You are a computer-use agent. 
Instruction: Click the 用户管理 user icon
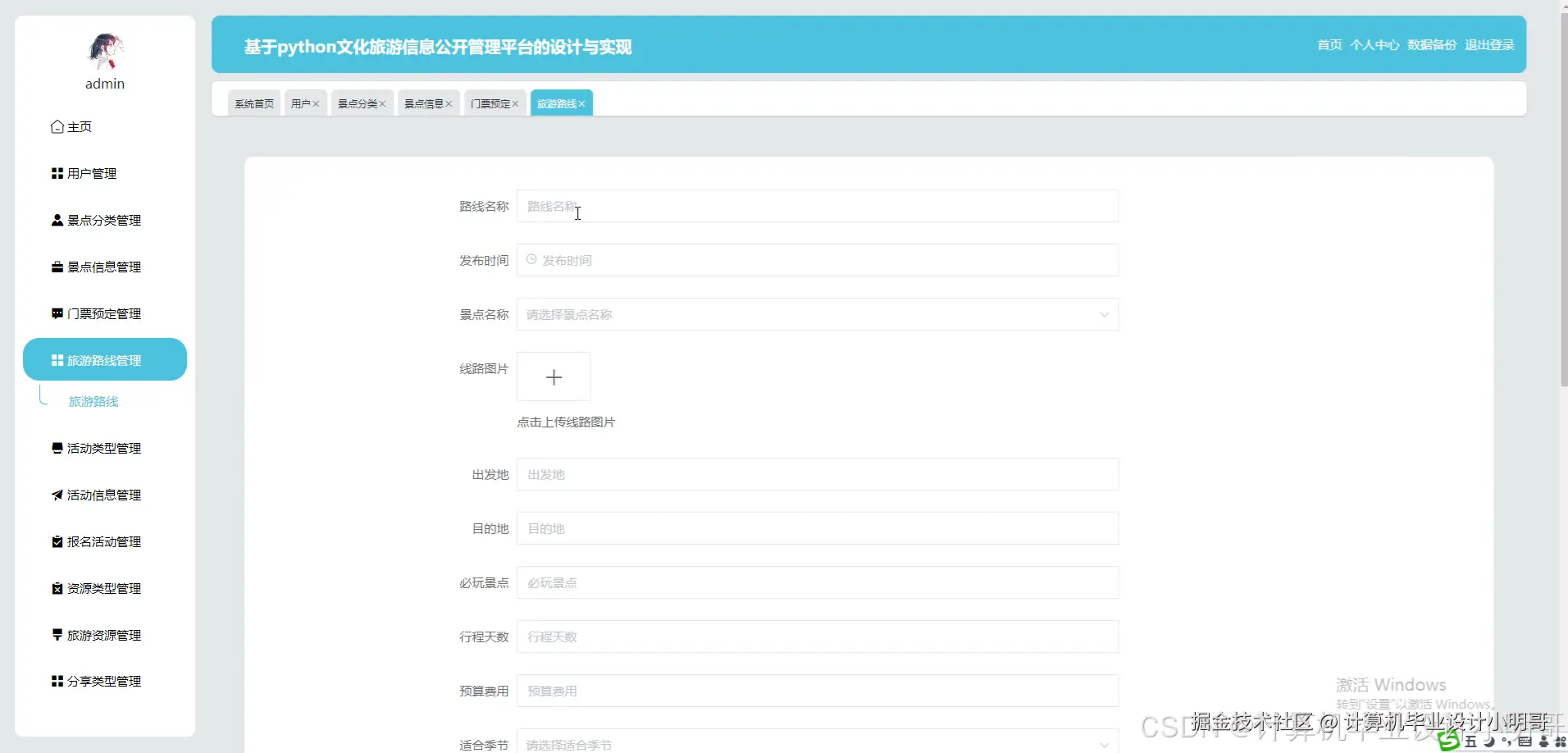click(x=56, y=173)
